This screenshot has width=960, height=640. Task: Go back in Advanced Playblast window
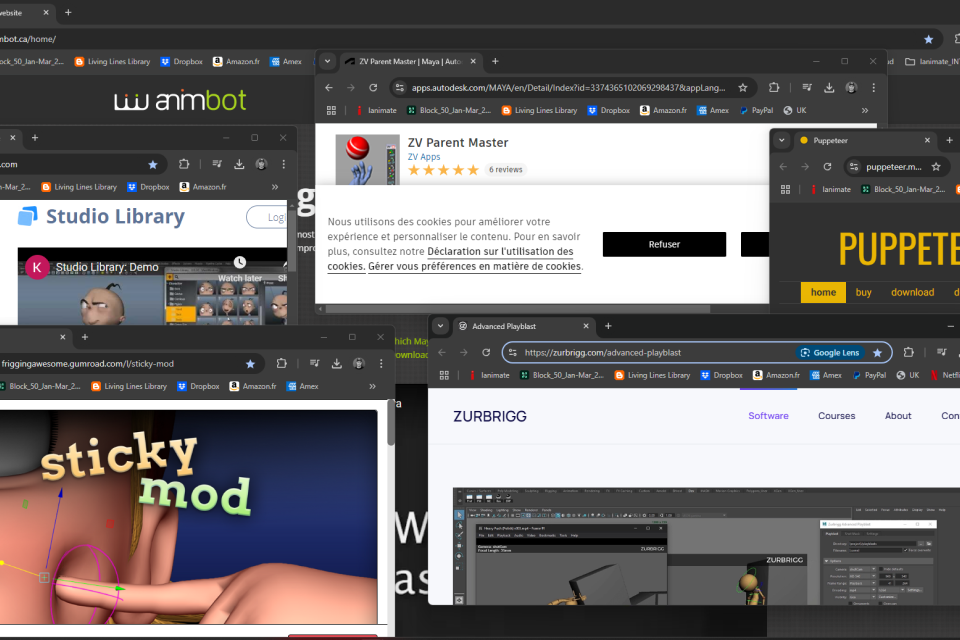click(x=442, y=352)
